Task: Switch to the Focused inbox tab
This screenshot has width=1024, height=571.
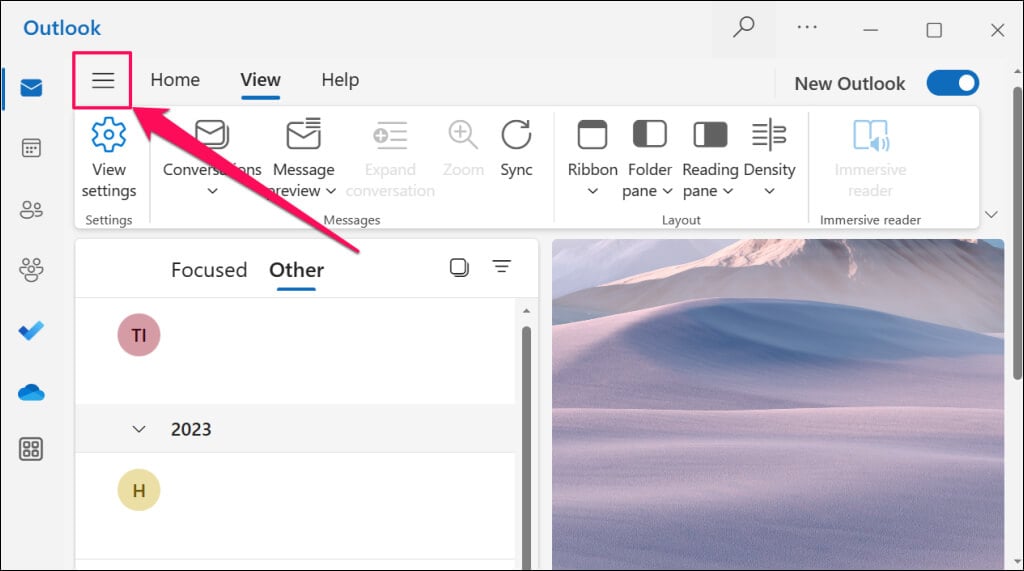Action: (x=209, y=270)
